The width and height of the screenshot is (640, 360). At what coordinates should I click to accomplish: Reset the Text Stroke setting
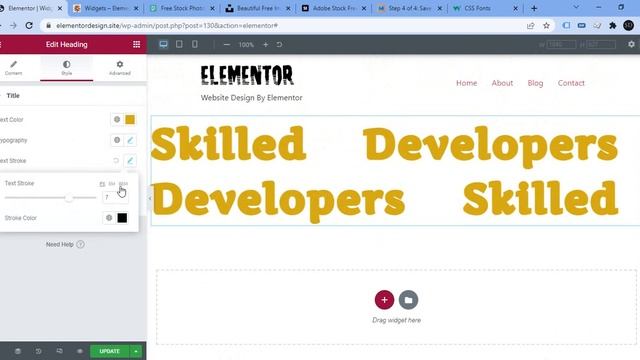coord(116,160)
